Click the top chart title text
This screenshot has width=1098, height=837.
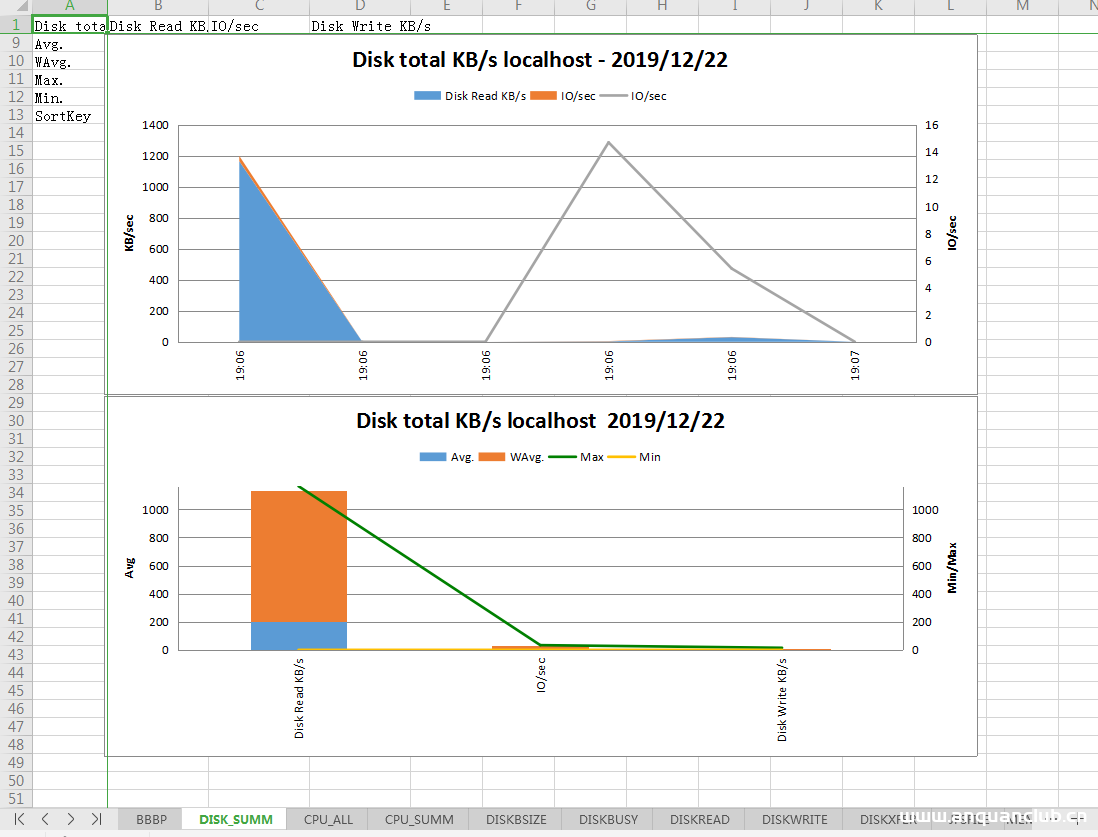pyautogui.click(x=539, y=60)
